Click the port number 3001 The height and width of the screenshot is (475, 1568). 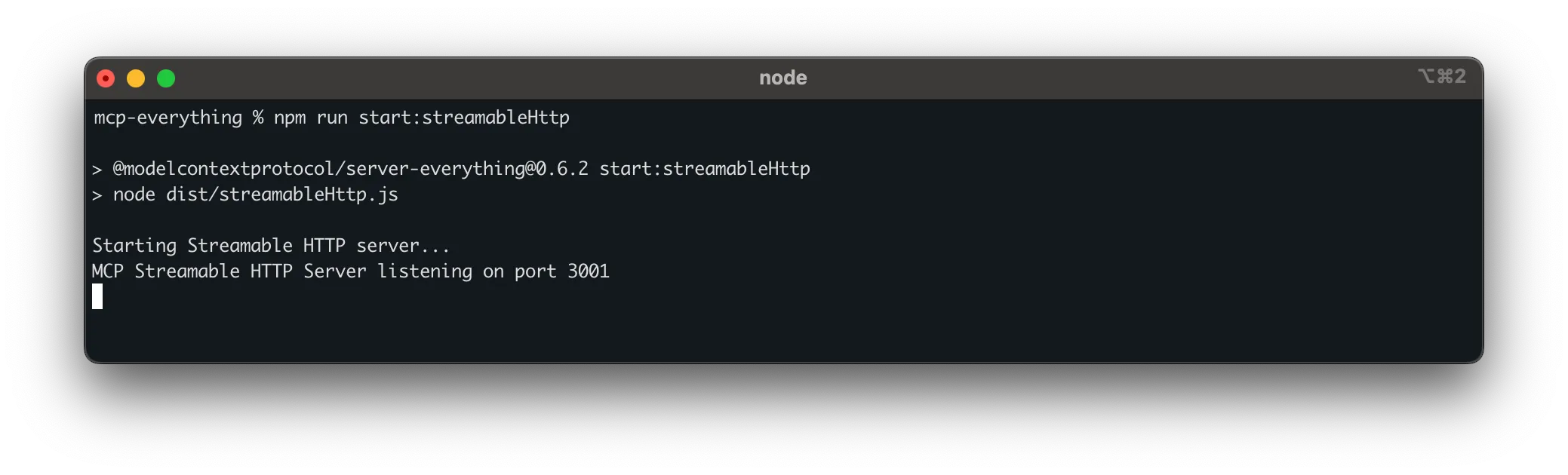pos(590,271)
